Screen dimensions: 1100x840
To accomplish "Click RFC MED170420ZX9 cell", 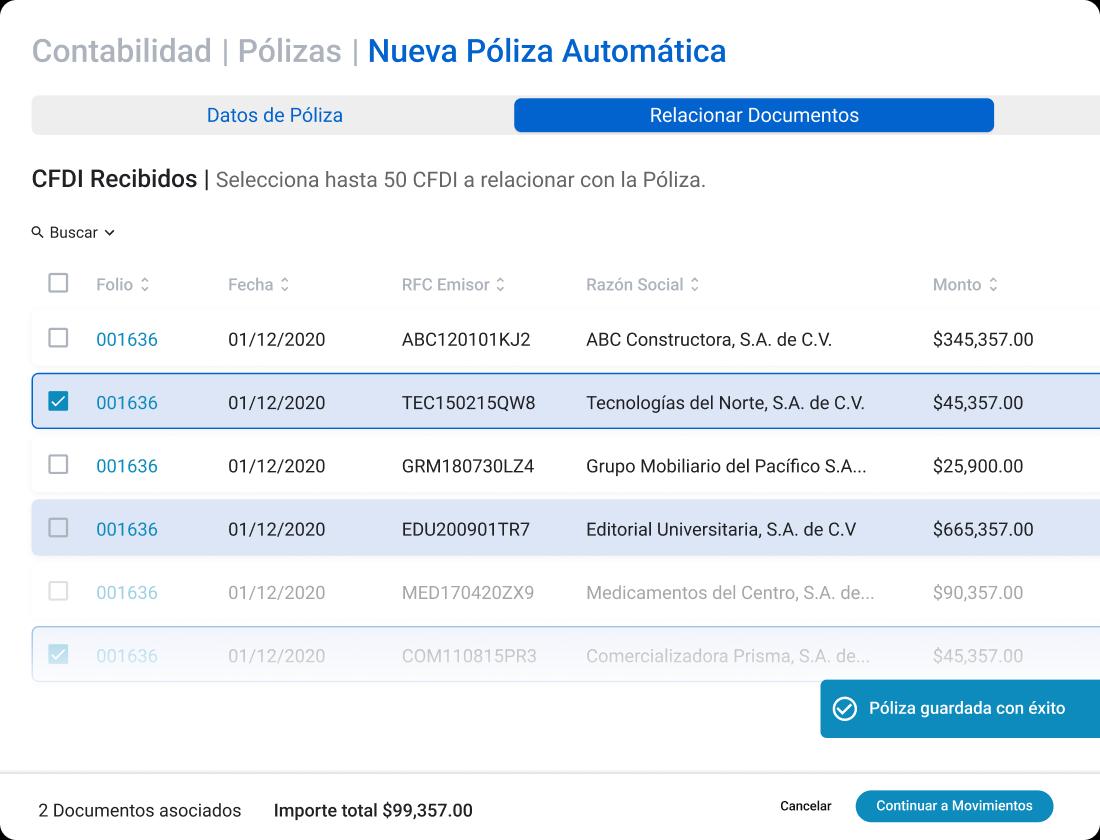I will 468,593.
